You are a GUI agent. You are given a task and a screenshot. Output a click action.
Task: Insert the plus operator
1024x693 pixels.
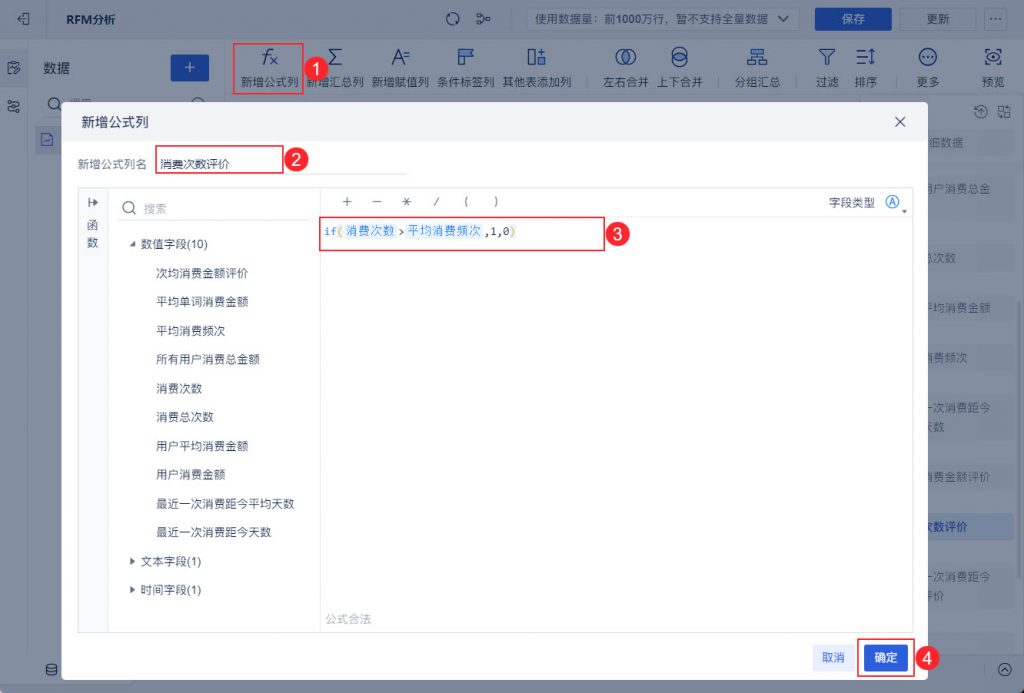[x=347, y=202]
